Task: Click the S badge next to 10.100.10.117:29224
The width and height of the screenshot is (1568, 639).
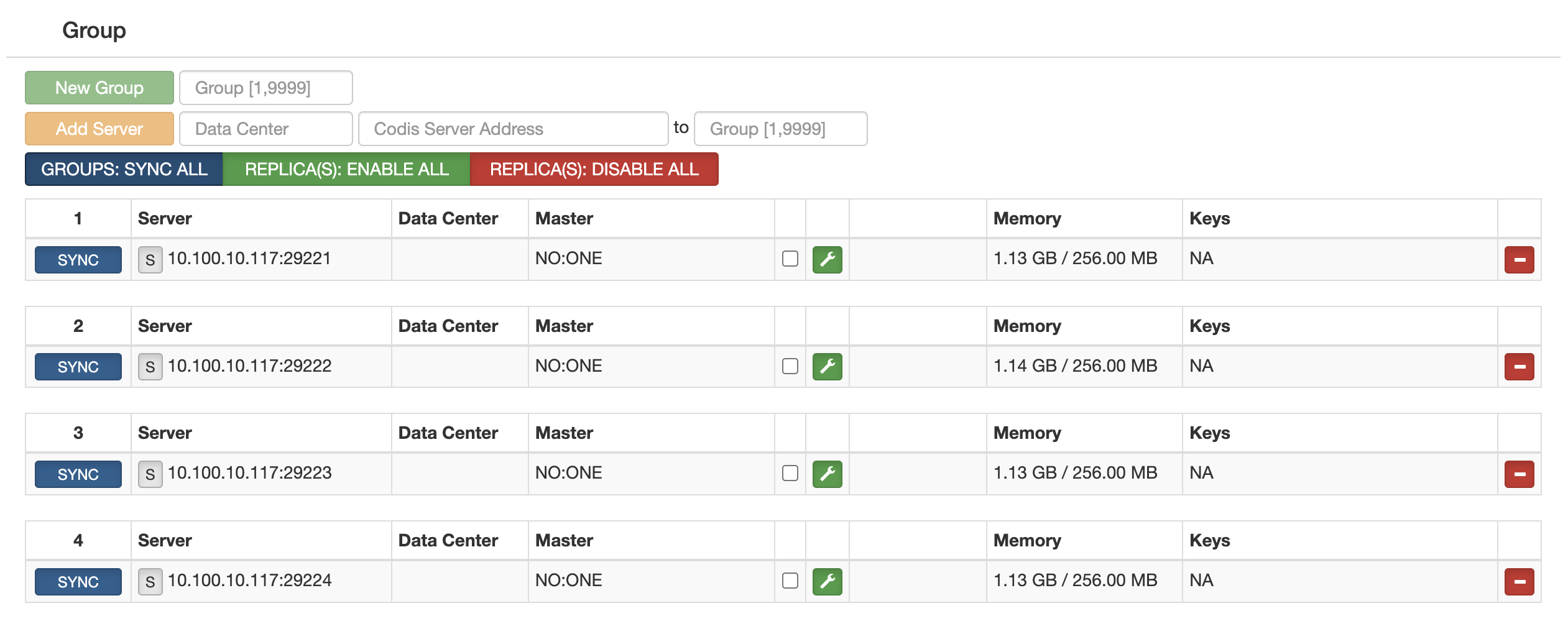Action: click(x=150, y=581)
